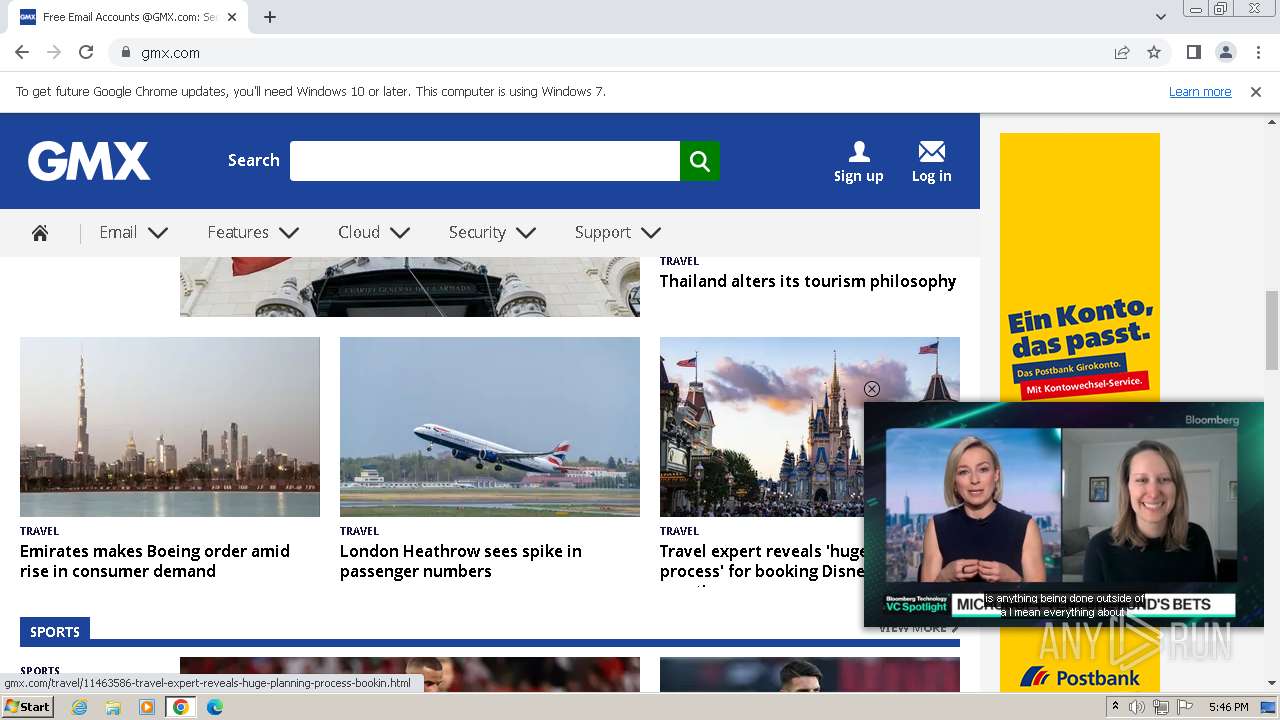Click the green search magnifier button
Viewport: 1280px width, 720px height.
click(700, 161)
